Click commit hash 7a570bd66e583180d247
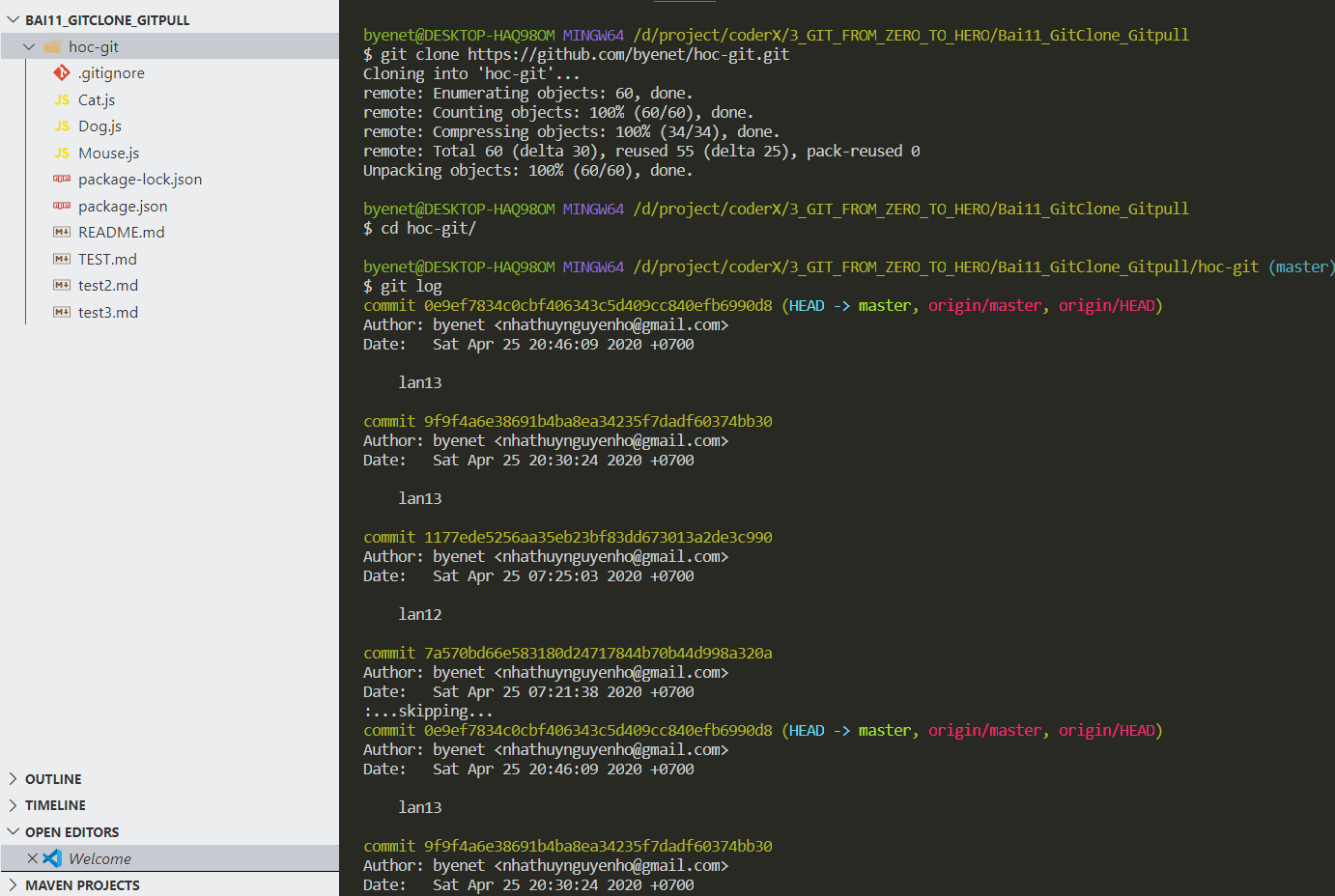The width and height of the screenshot is (1335, 896). (598, 654)
